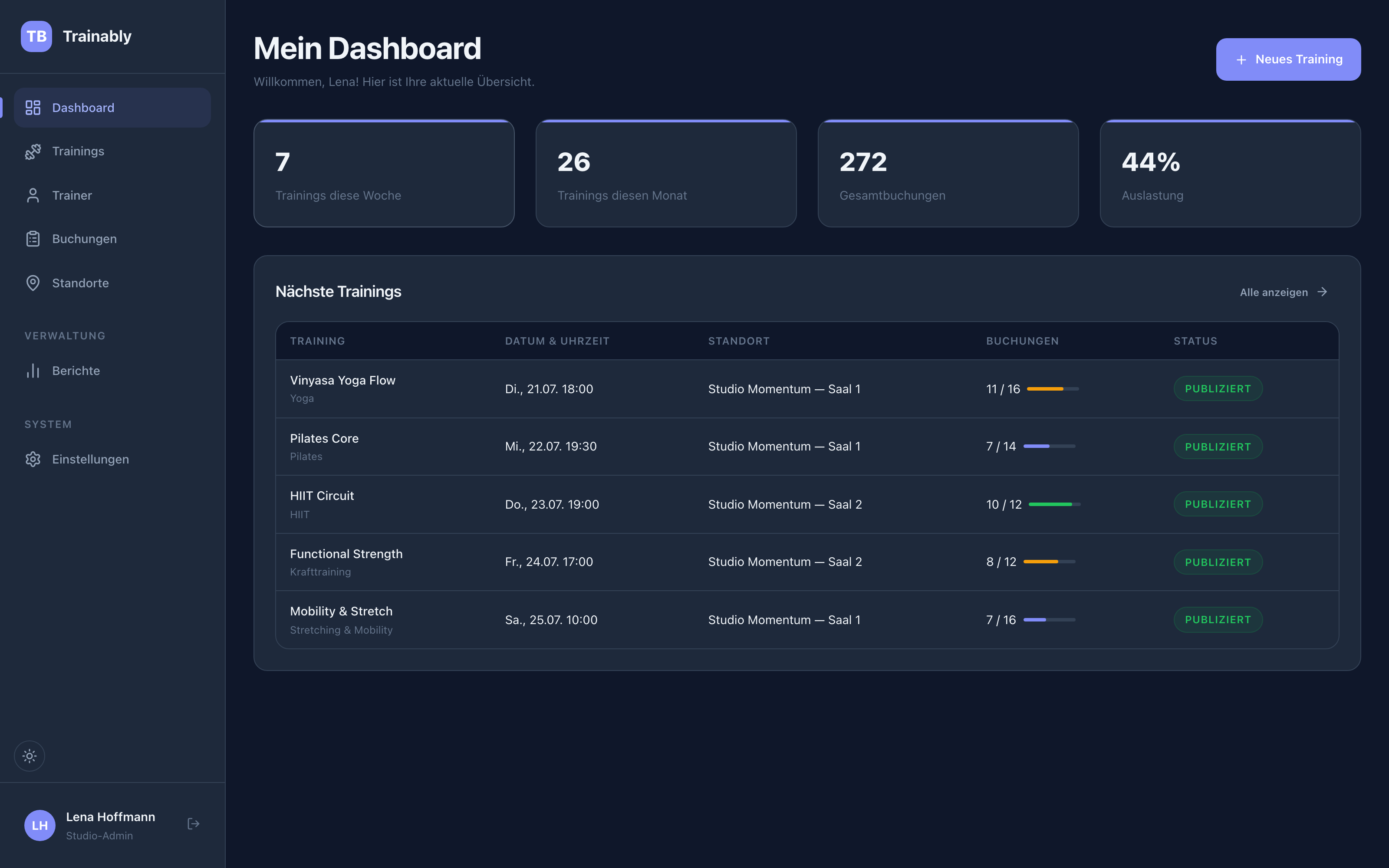Image resolution: width=1389 pixels, height=868 pixels.
Task: Click the LH user avatar
Action: click(x=39, y=825)
